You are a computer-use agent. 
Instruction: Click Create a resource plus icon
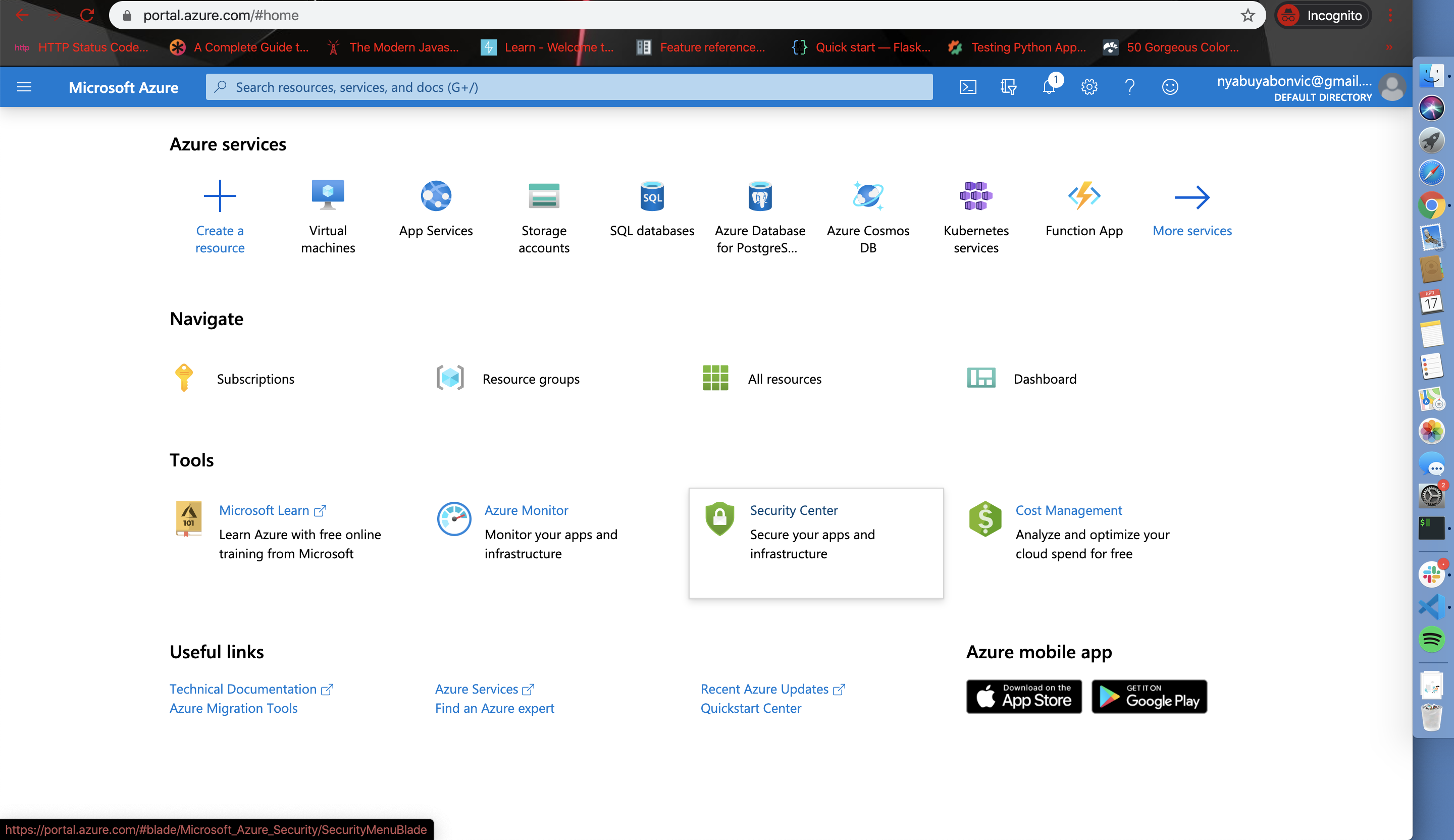tap(220, 196)
